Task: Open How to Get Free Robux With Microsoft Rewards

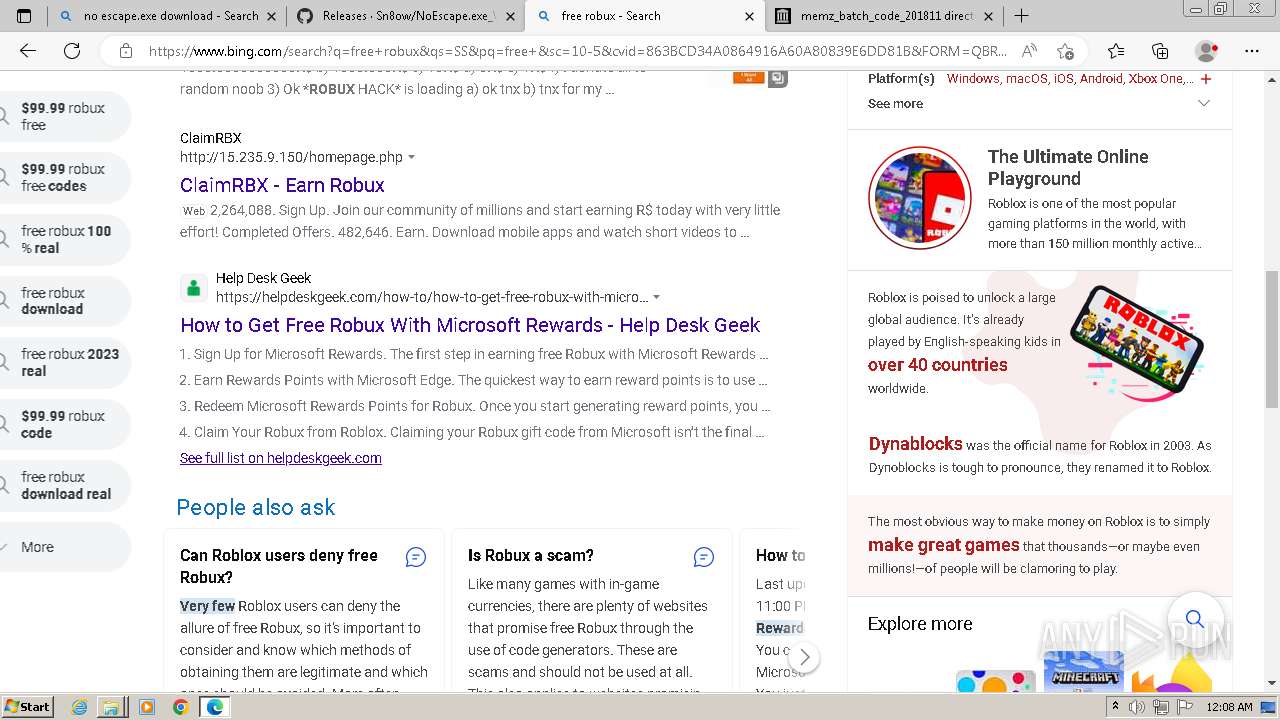Action: (470, 325)
